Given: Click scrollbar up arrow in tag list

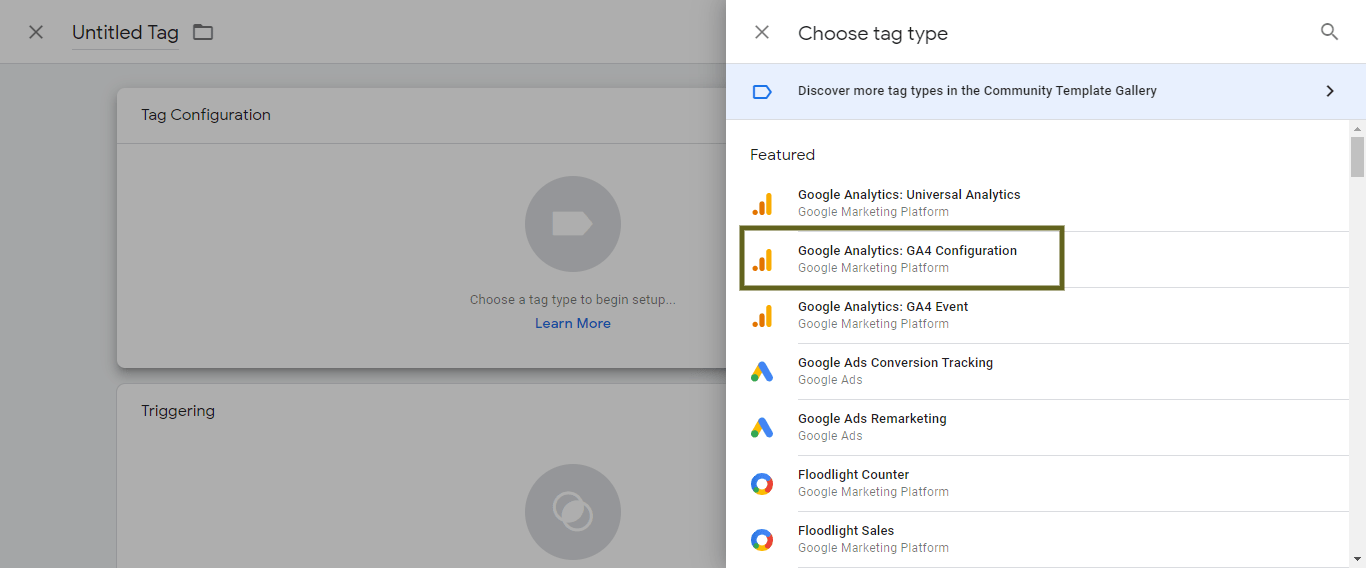Looking at the screenshot, I should click(x=1357, y=128).
